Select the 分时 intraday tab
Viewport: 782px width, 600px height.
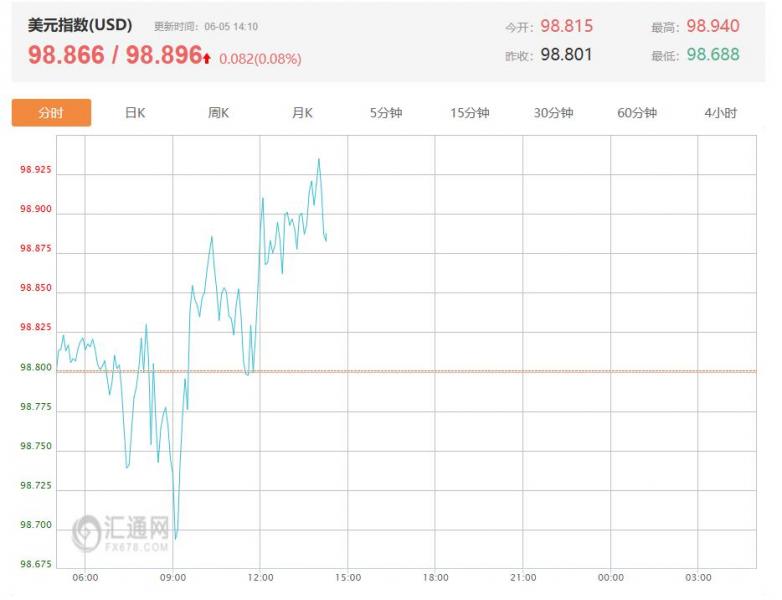[51, 113]
